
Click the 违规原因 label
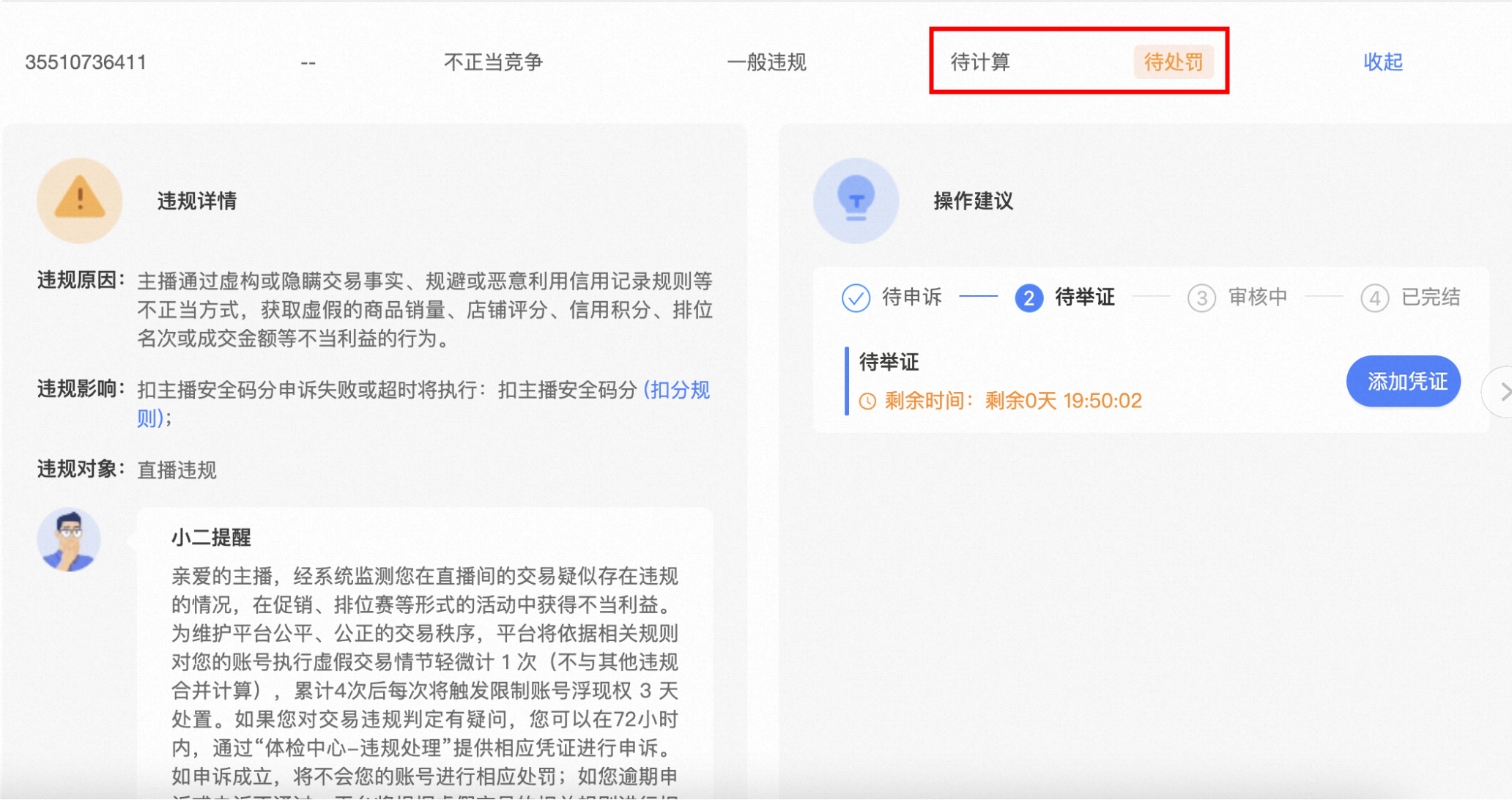click(x=81, y=281)
